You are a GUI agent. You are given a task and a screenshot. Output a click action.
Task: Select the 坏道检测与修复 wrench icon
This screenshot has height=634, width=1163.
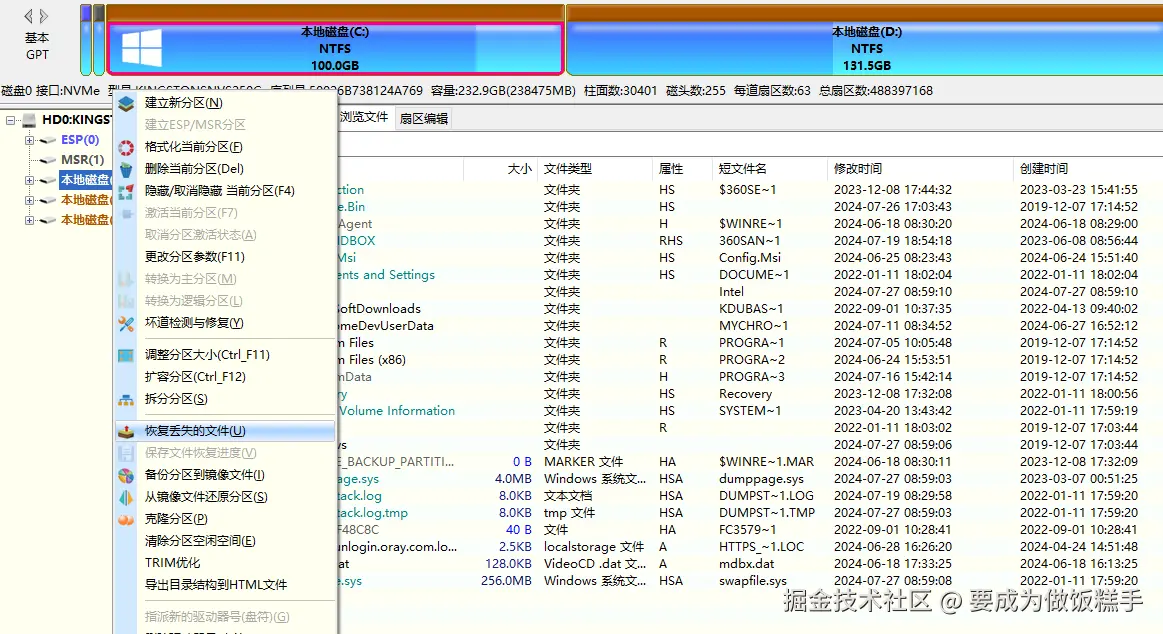125,323
